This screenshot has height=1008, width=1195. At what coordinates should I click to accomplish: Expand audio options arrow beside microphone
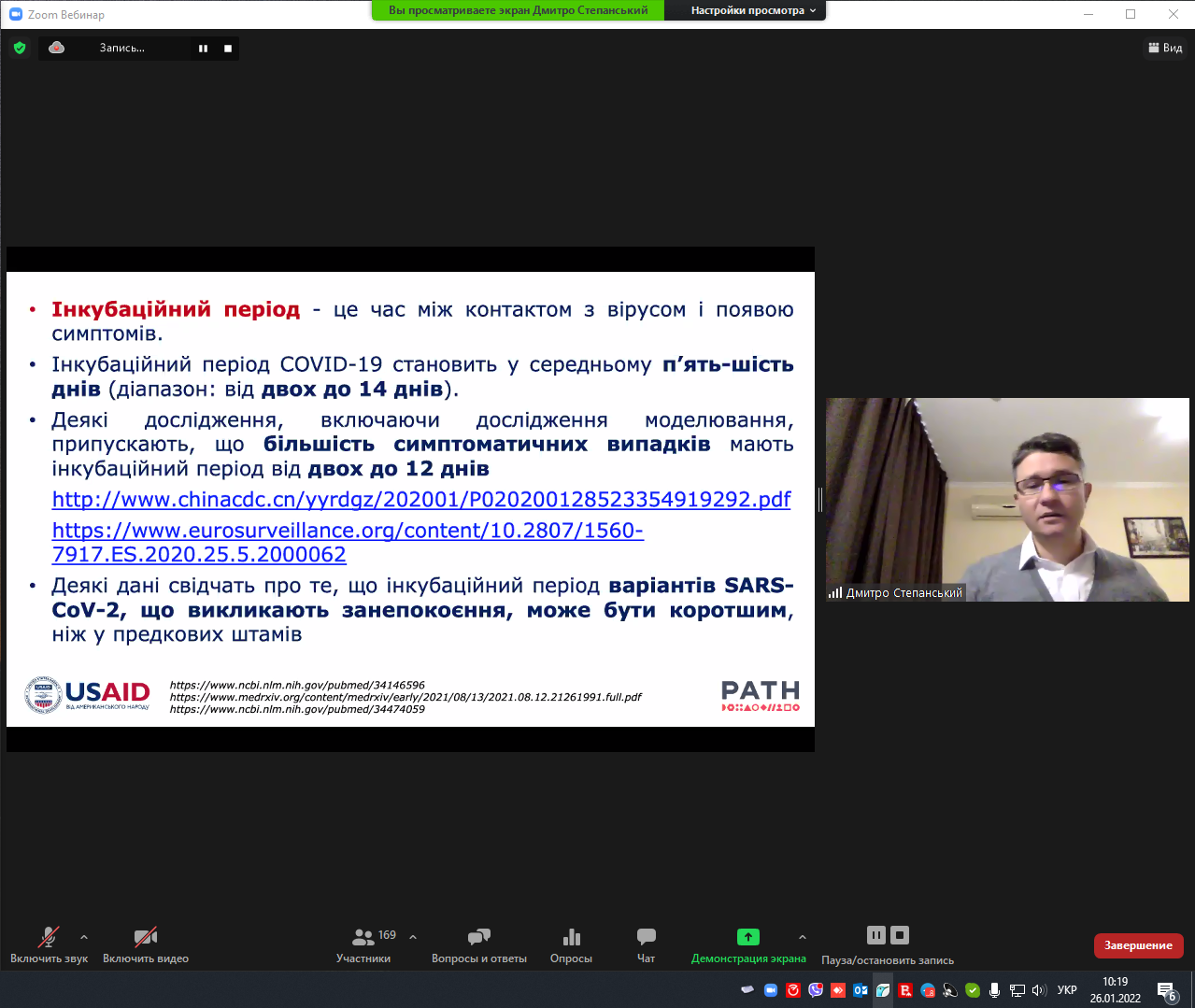tap(84, 937)
